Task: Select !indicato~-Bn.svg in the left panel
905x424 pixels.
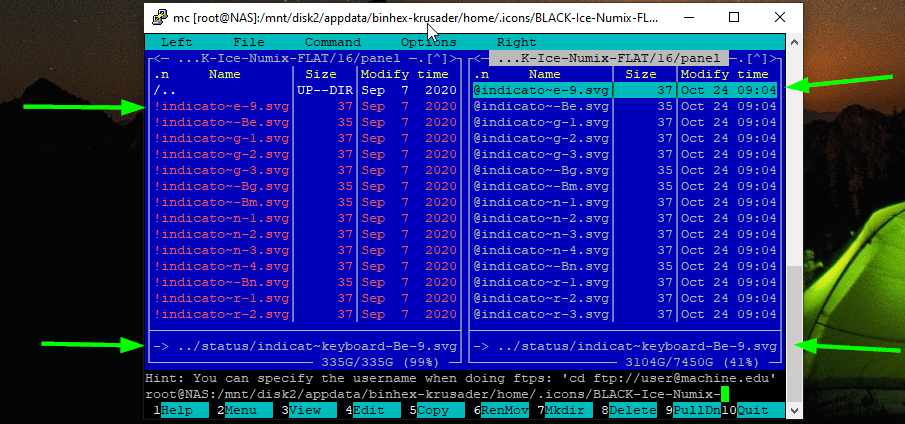Action: (305, 283)
